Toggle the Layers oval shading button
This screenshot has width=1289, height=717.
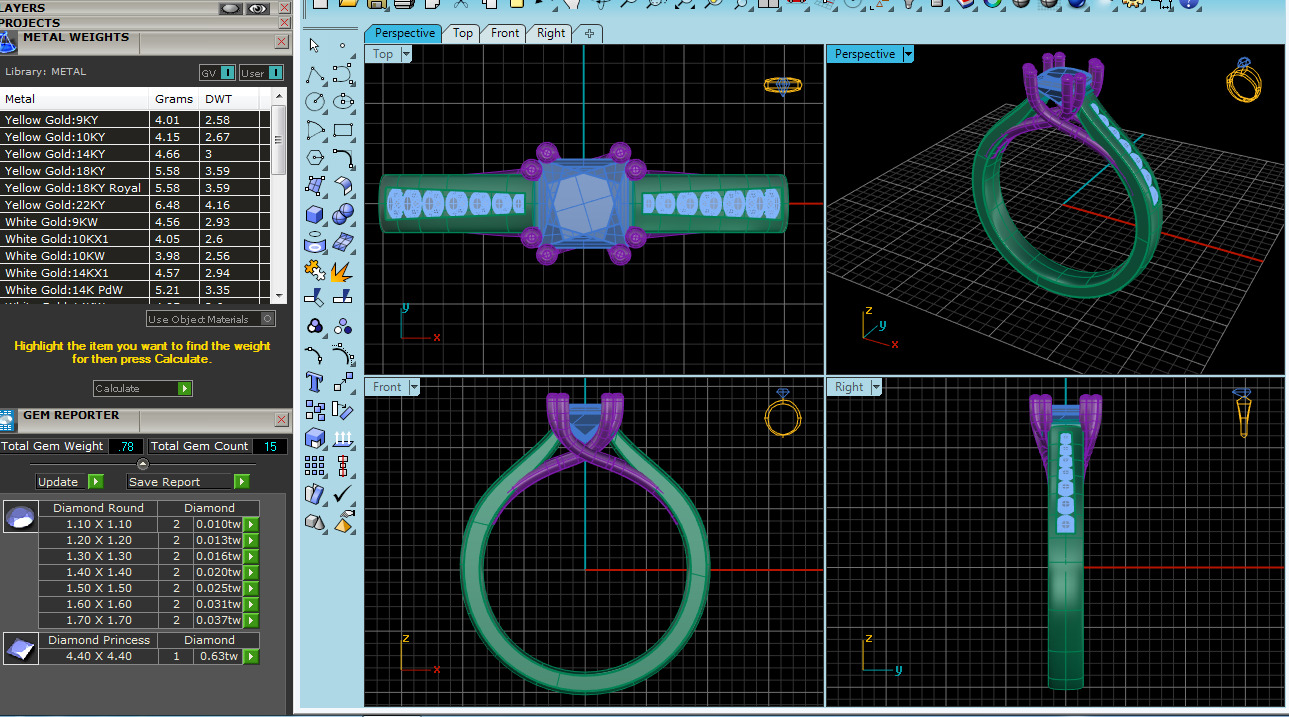tap(232, 8)
